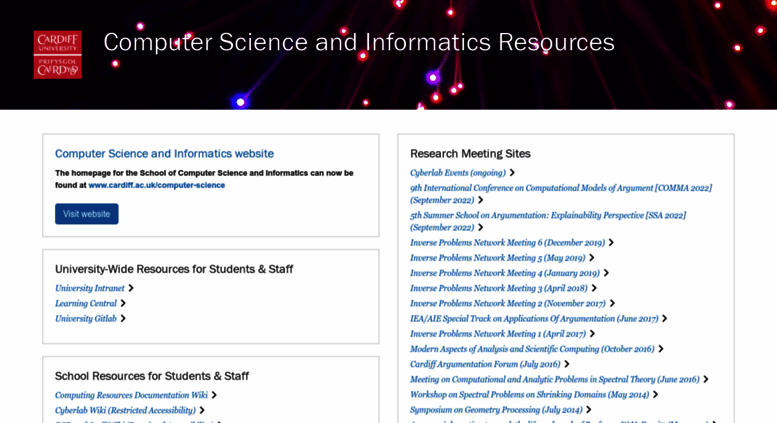Open Inverse Problems Network Meeting 3 link
The height and width of the screenshot is (423, 777).
[499, 288]
